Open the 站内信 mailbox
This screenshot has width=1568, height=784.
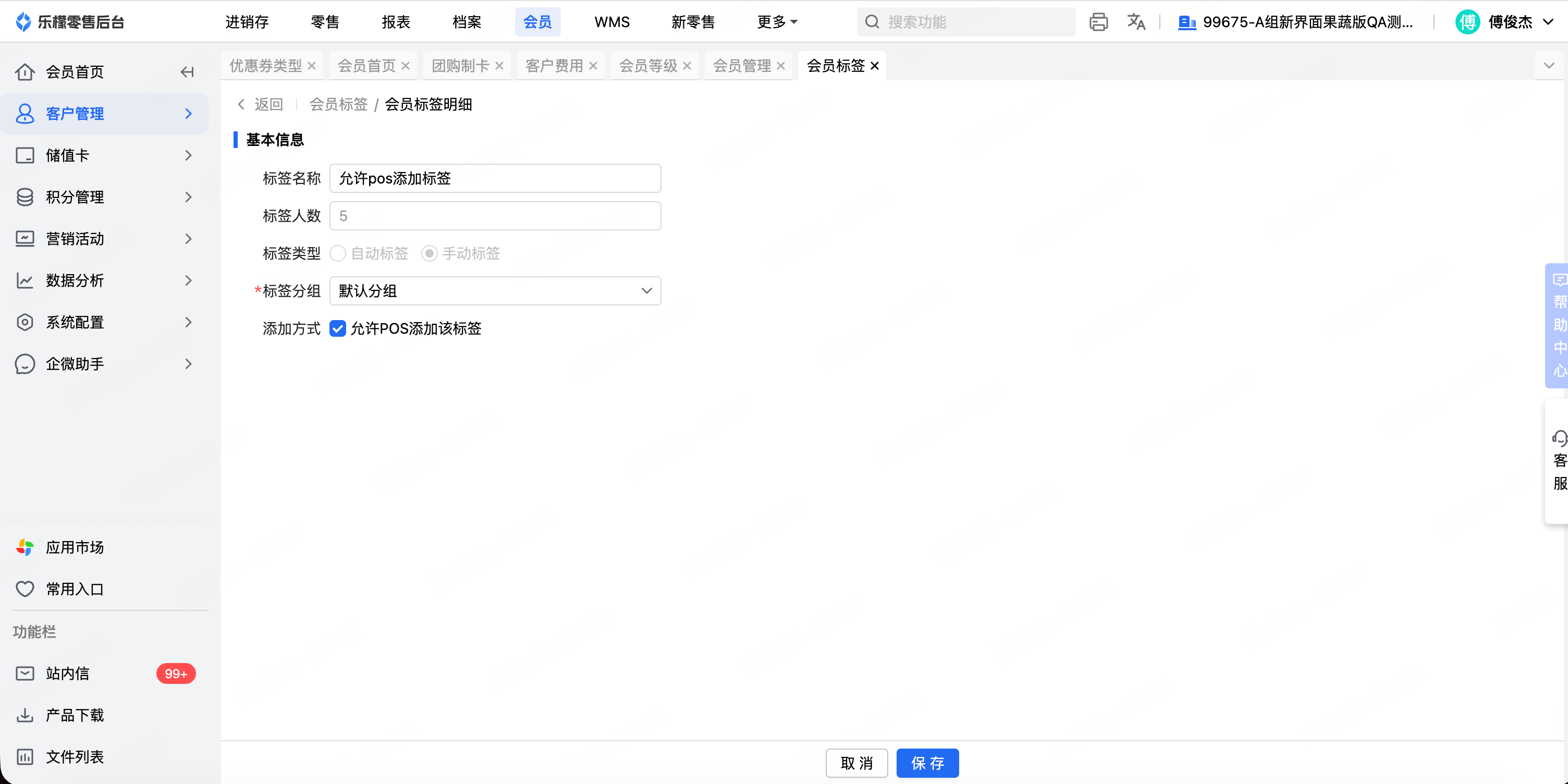pyautogui.click(x=68, y=673)
